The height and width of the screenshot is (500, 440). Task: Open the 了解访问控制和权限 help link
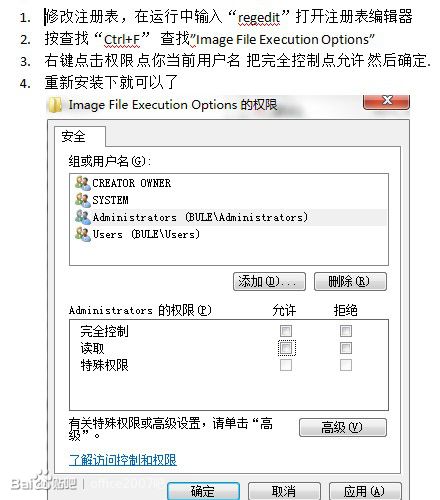tap(123, 460)
